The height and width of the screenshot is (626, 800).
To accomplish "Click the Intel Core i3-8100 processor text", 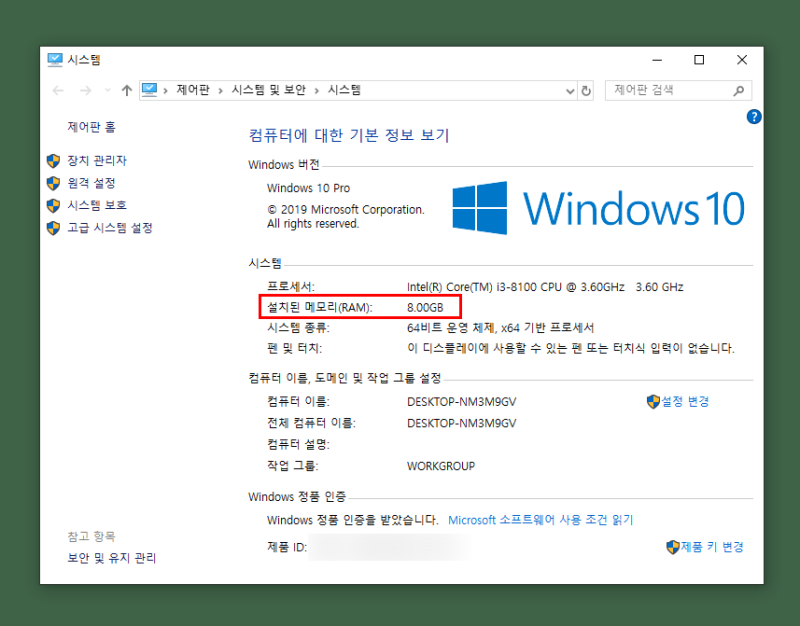I will tap(545, 287).
